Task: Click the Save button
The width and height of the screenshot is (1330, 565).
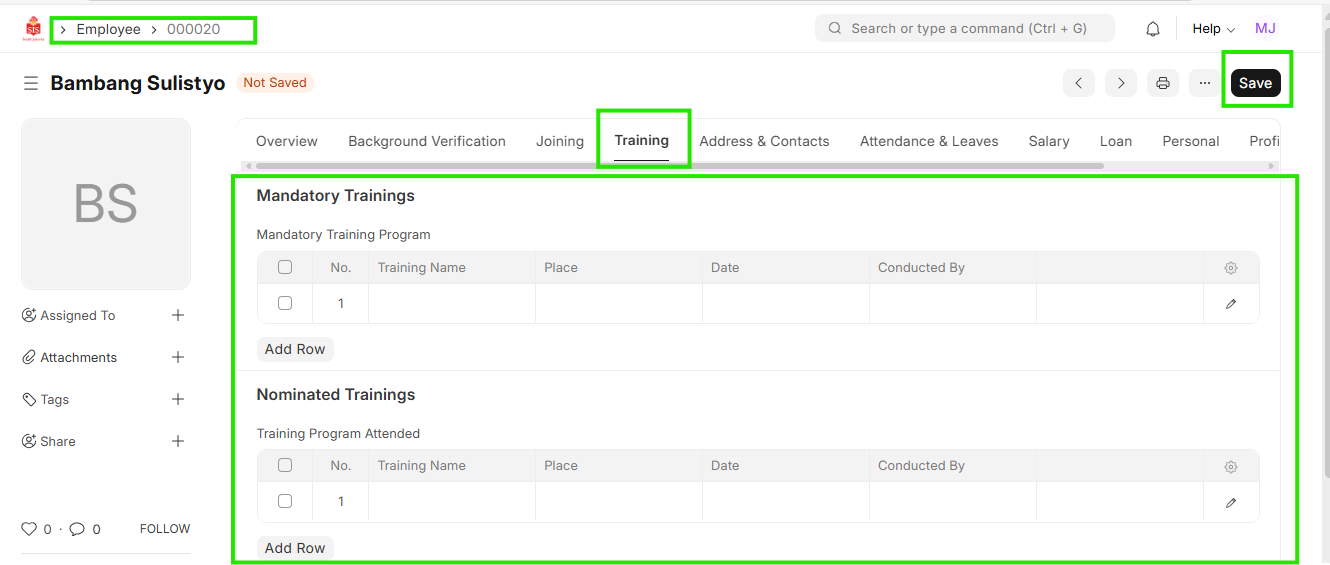Action: coord(1255,83)
